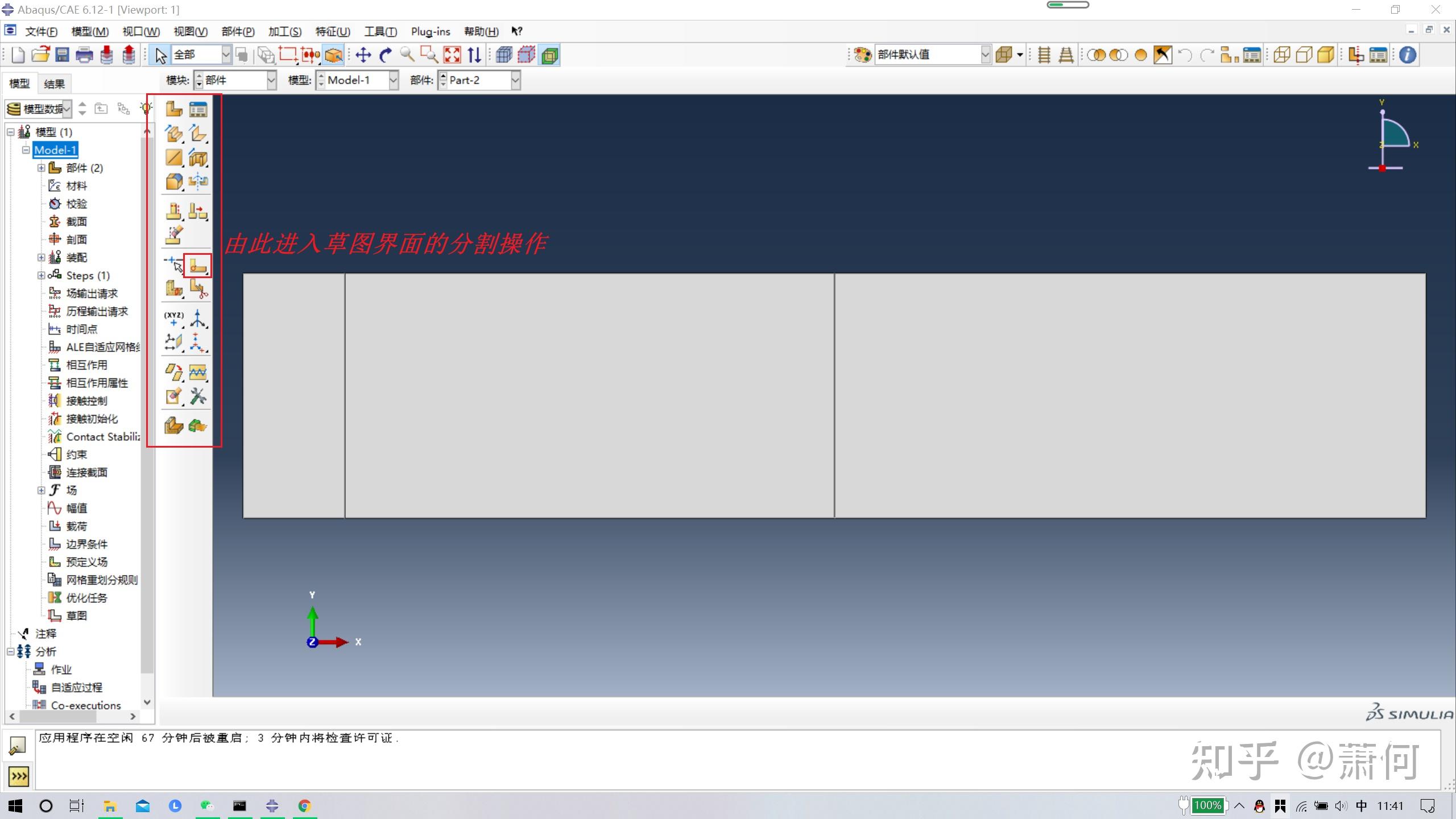
Task: Open the 特征(U) menu
Action: tap(333, 31)
